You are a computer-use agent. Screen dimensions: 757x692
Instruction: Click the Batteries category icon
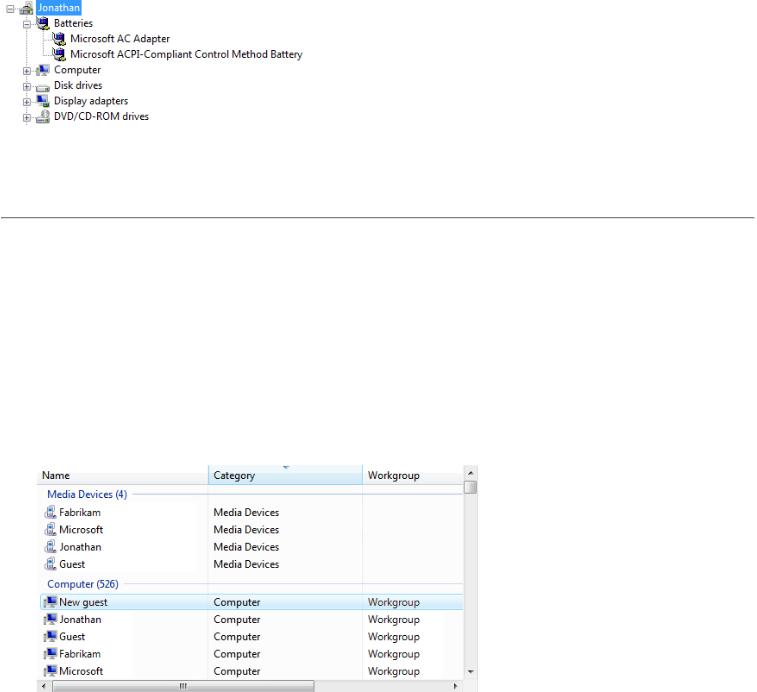[x=43, y=23]
